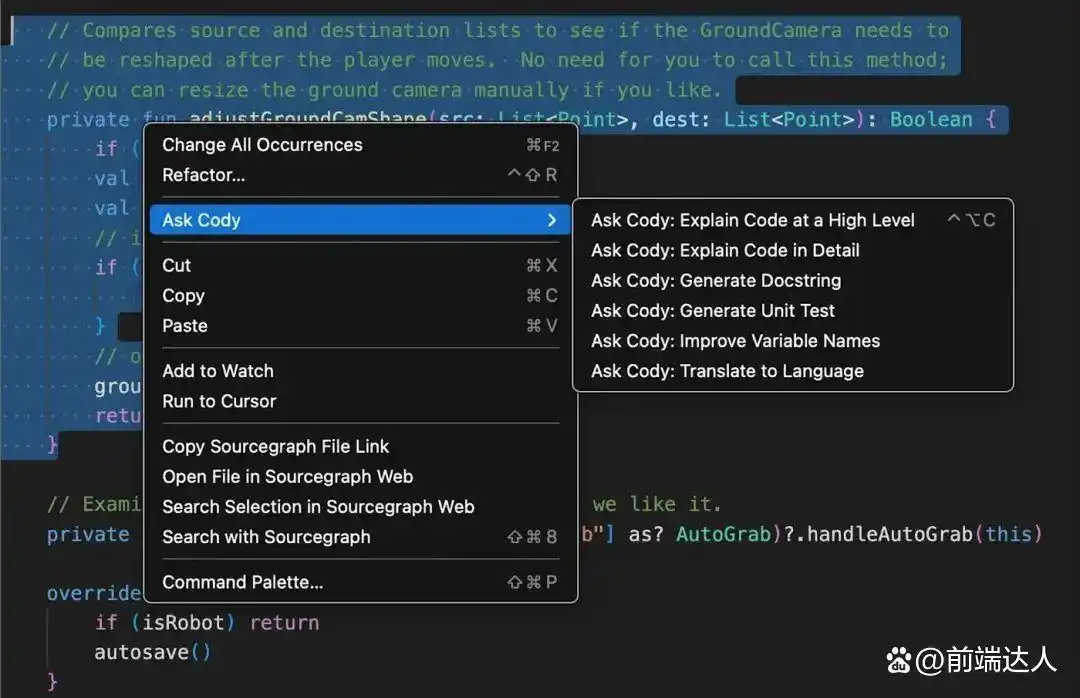Select Ask Cody: Explain Code at a High Level
This screenshot has width=1080, height=698.
[x=752, y=220]
